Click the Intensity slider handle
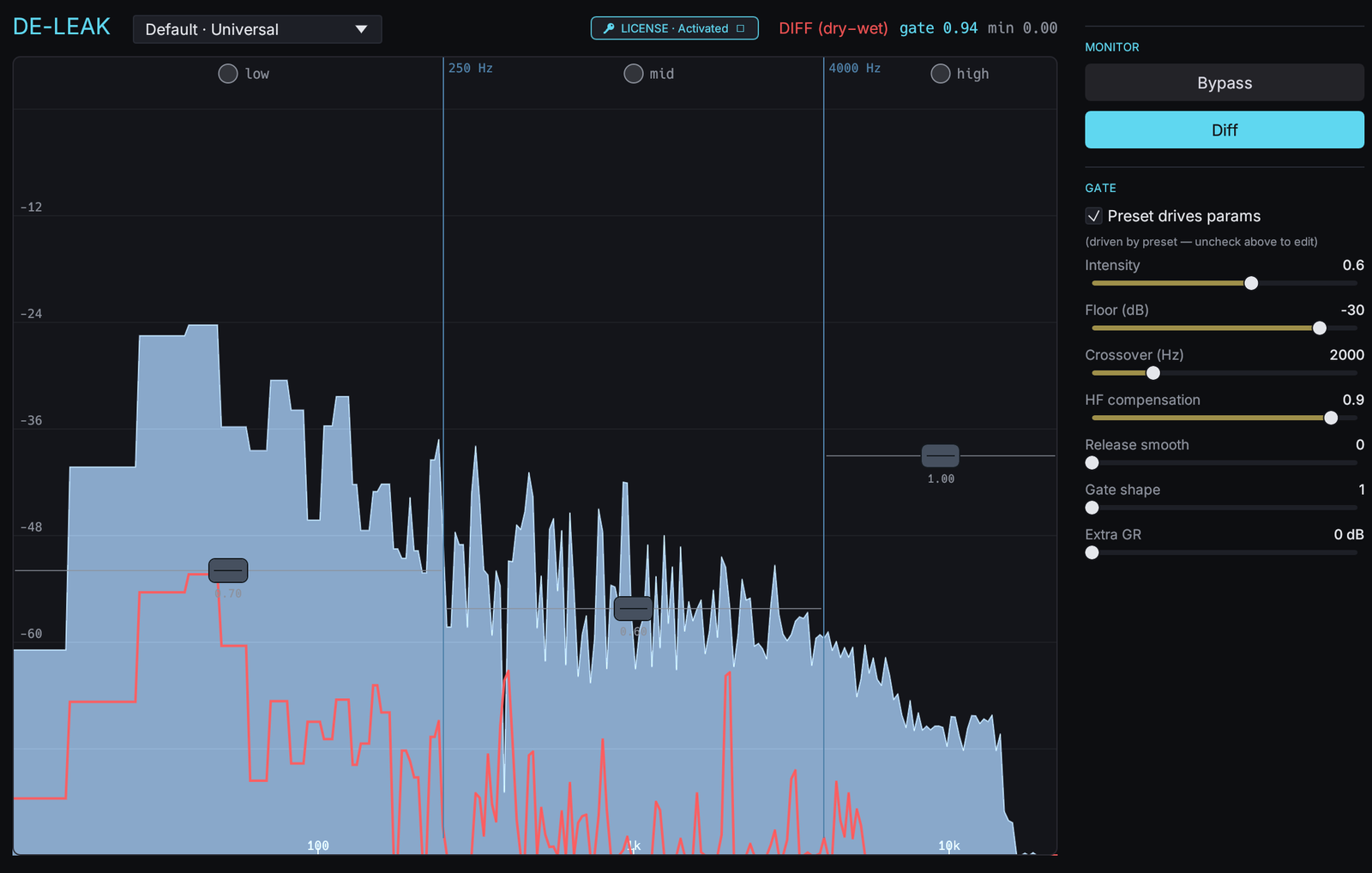This screenshot has width=1372, height=873. [x=1251, y=283]
